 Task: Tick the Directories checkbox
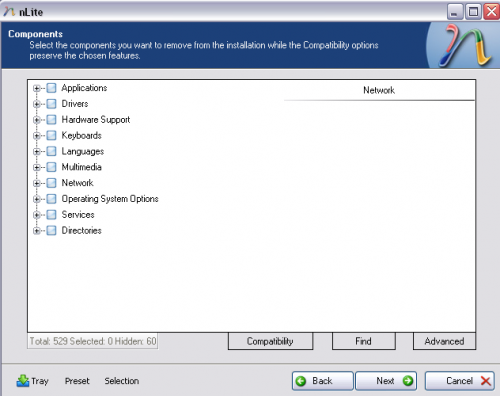pos(51,231)
